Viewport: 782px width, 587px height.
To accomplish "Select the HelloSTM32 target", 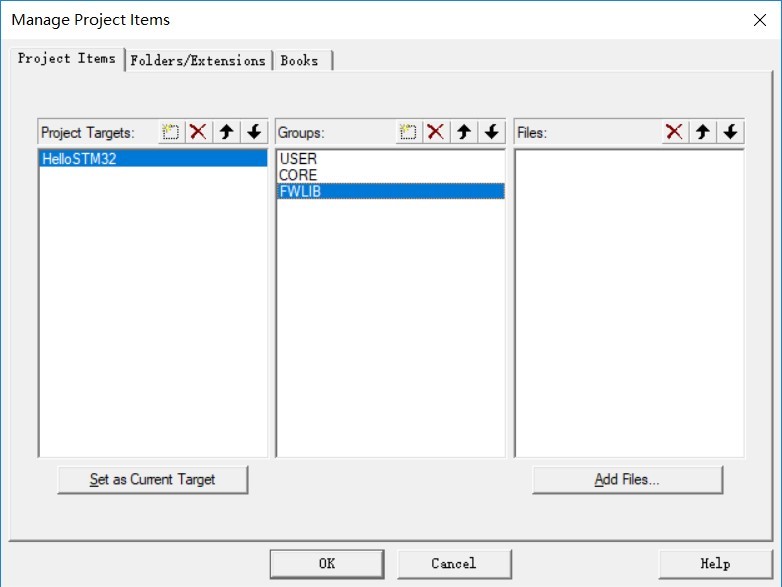I will [153, 159].
